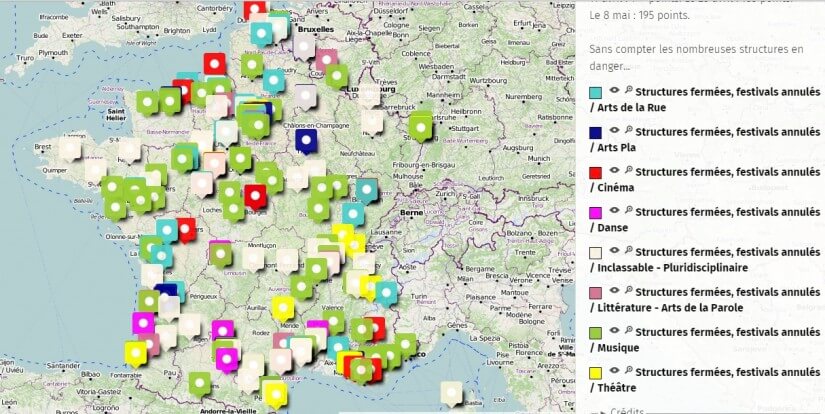Zoom to Inclassable - Pluridisciplinaire layer
This screenshot has width=825, height=414.
(628, 250)
